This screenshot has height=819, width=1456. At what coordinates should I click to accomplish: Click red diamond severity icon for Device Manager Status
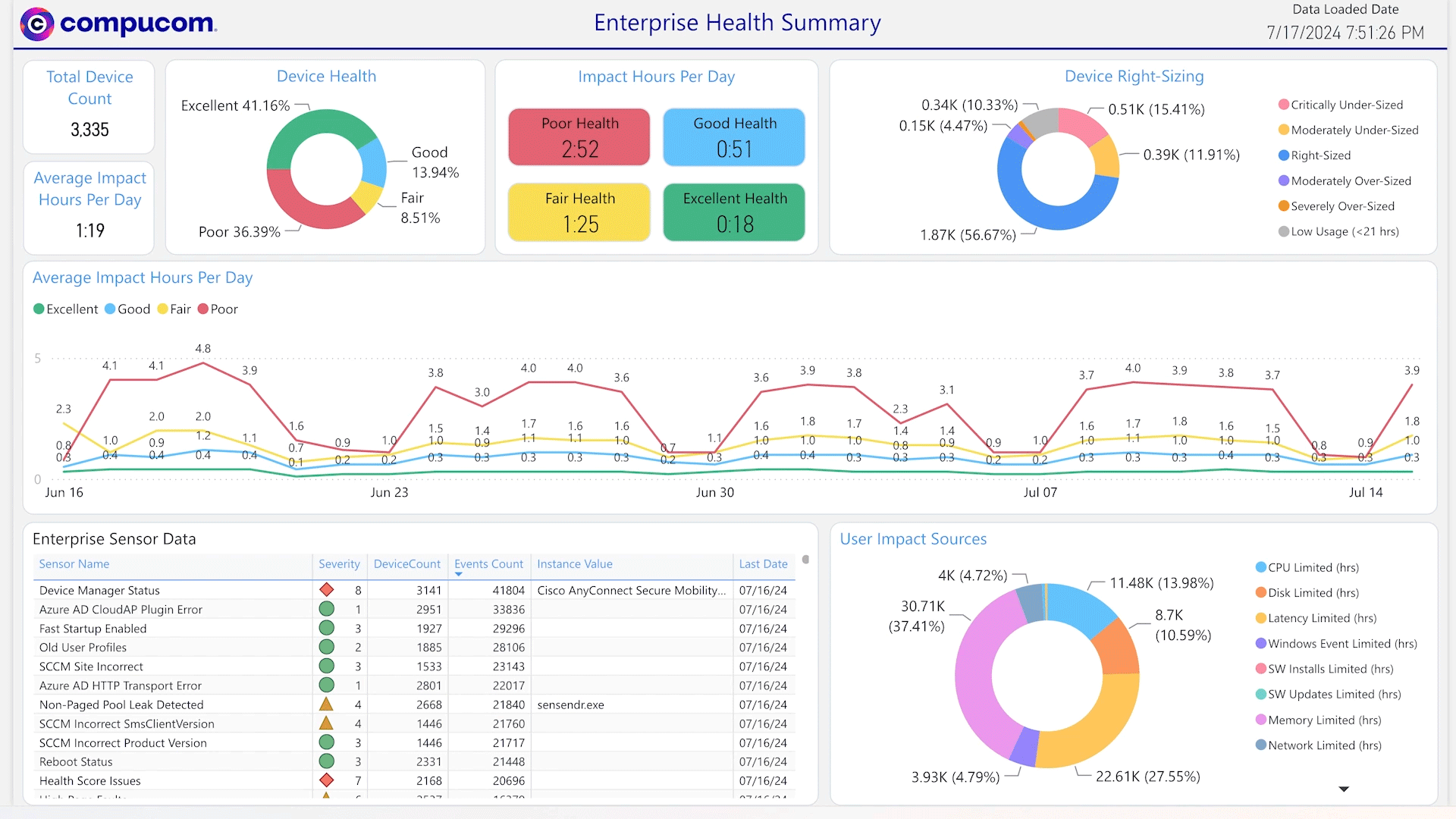coord(327,590)
